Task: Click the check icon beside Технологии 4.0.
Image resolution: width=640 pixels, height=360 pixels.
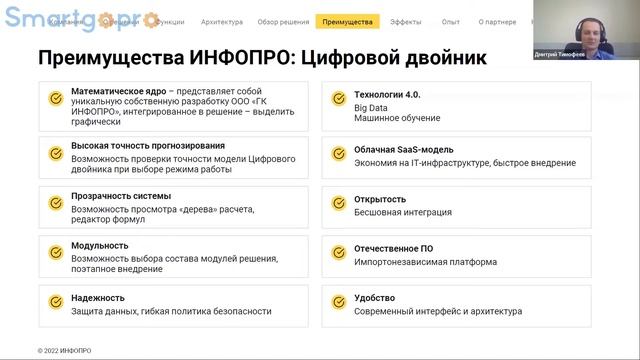Action: tap(339, 98)
